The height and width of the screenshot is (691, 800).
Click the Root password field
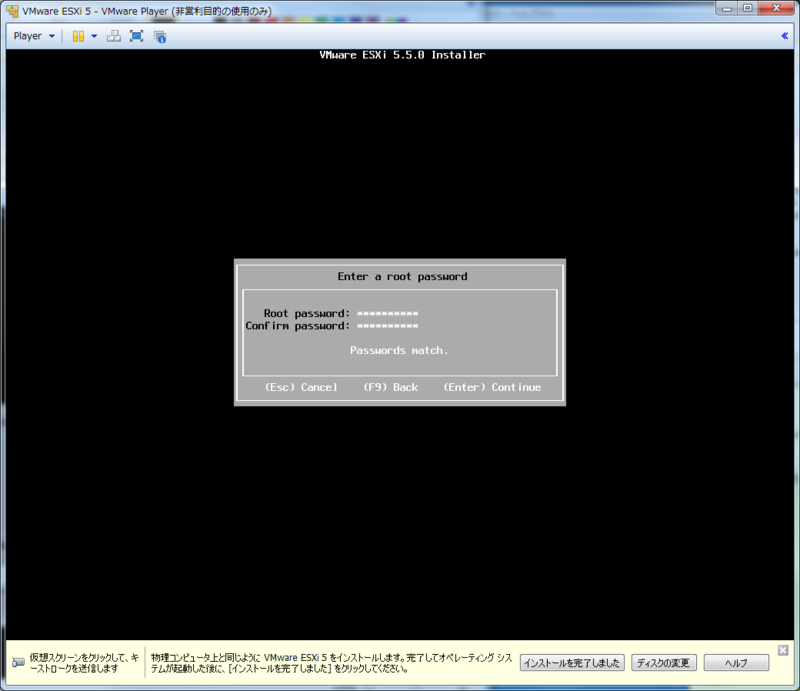(x=387, y=313)
